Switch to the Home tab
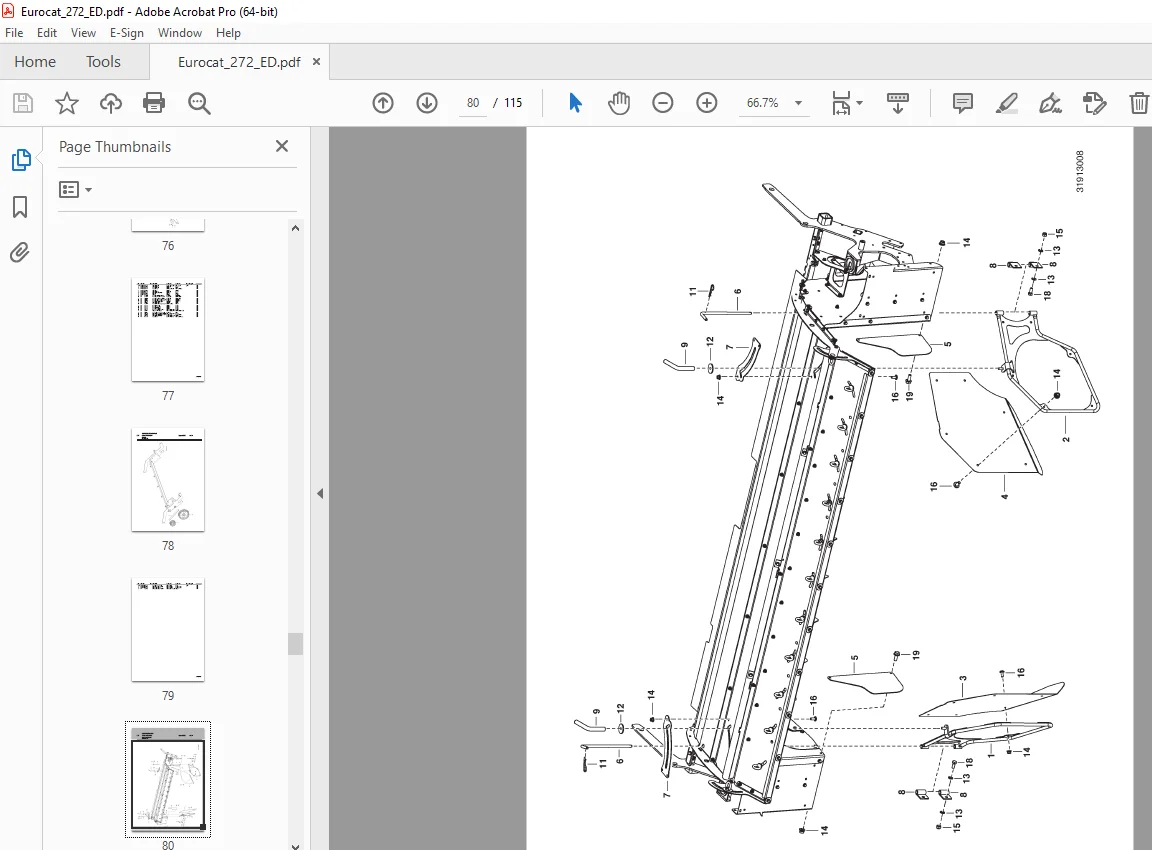This screenshot has width=1152, height=850. click(35, 62)
